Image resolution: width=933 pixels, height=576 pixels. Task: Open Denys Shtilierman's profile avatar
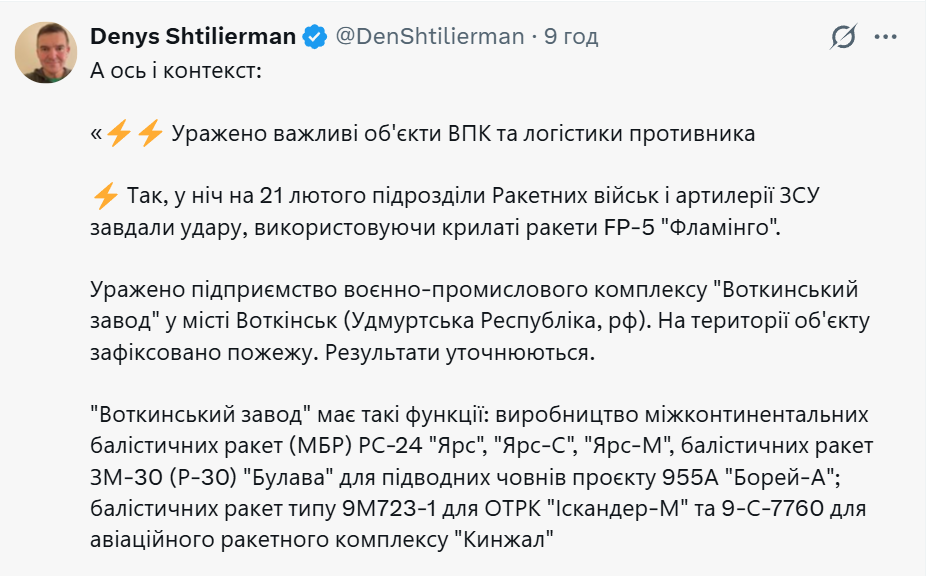click(x=46, y=51)
